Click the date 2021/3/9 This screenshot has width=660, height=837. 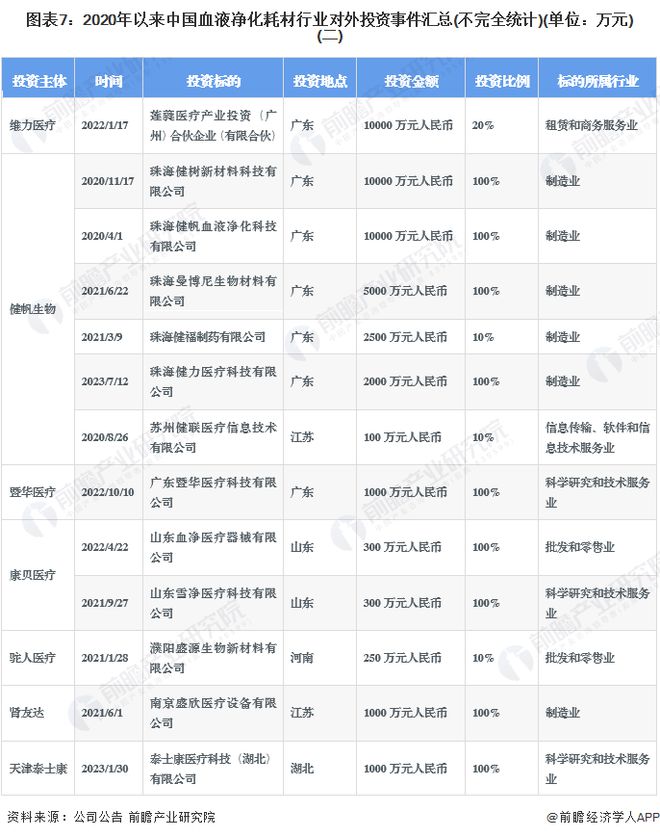[102, 337]
